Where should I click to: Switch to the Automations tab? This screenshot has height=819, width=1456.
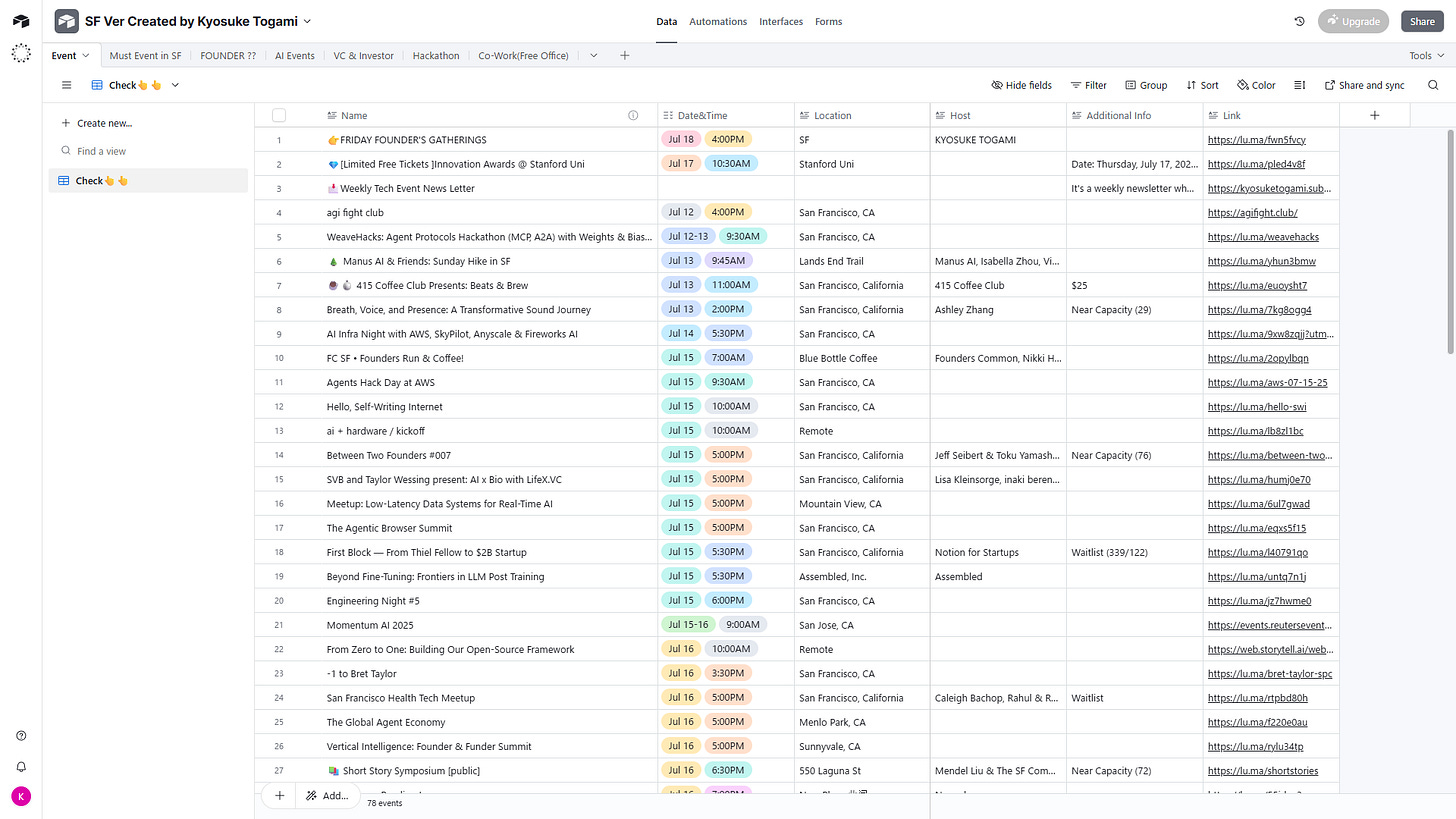(x=718, y=21)
